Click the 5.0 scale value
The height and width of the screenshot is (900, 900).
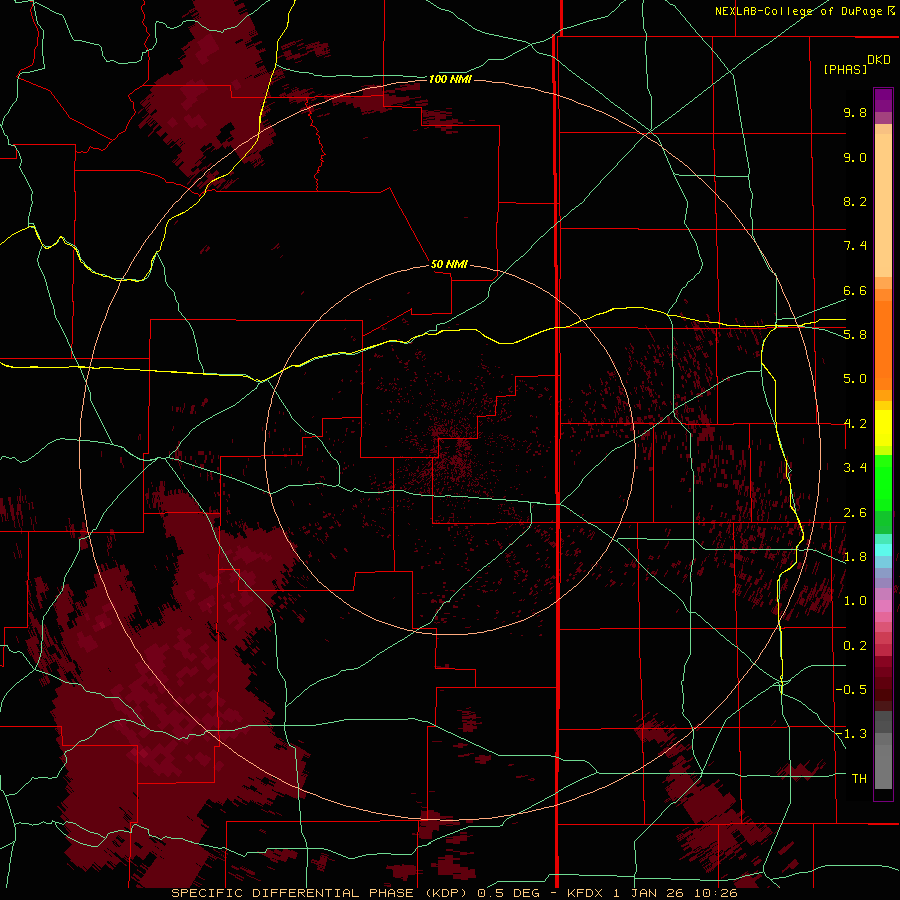point(855,379)
